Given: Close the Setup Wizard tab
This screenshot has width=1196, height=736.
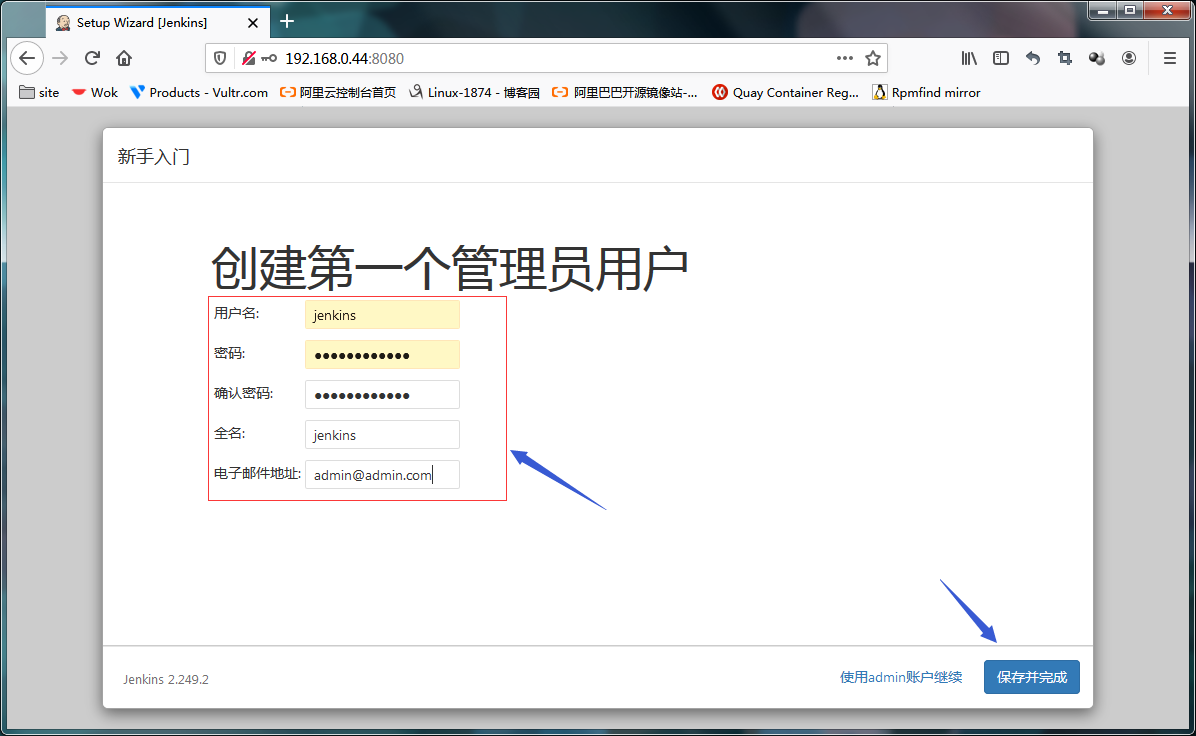Looking at the screenshot, I should point(253,23).
